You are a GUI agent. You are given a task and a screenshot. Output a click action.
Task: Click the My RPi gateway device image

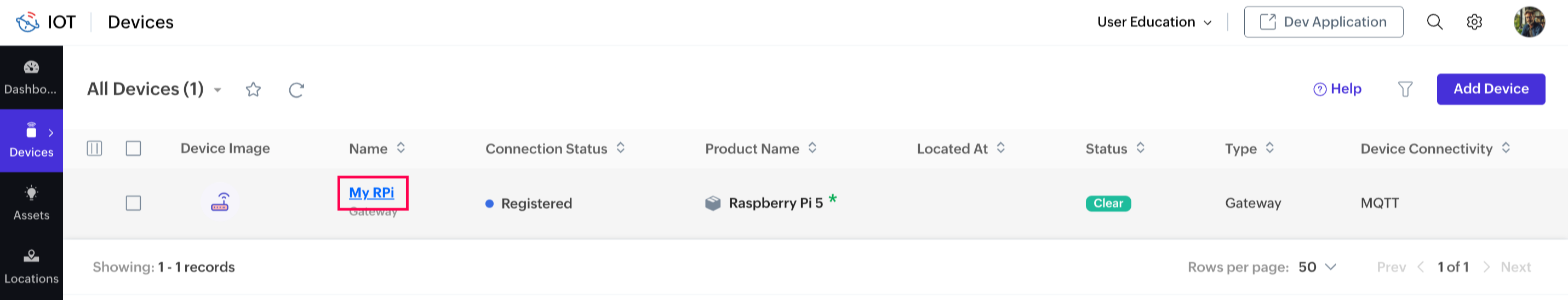(220, 203)
